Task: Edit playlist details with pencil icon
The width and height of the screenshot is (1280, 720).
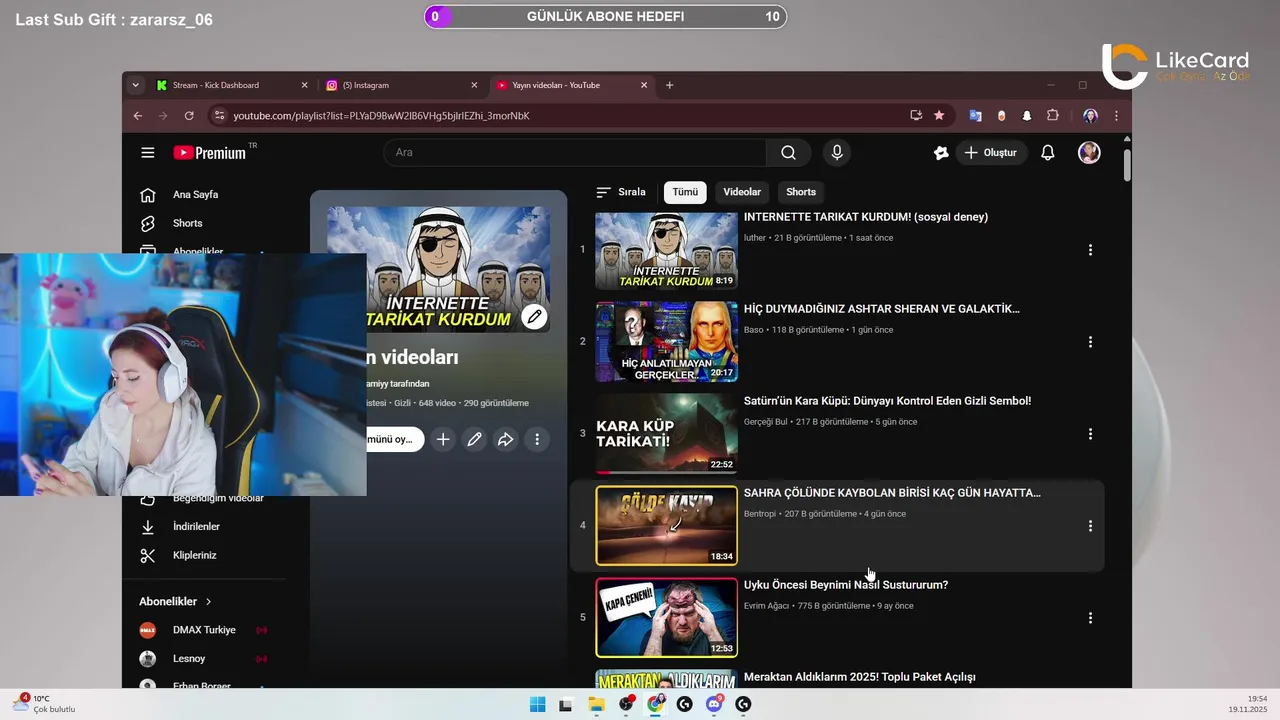Action: (474, 439)
